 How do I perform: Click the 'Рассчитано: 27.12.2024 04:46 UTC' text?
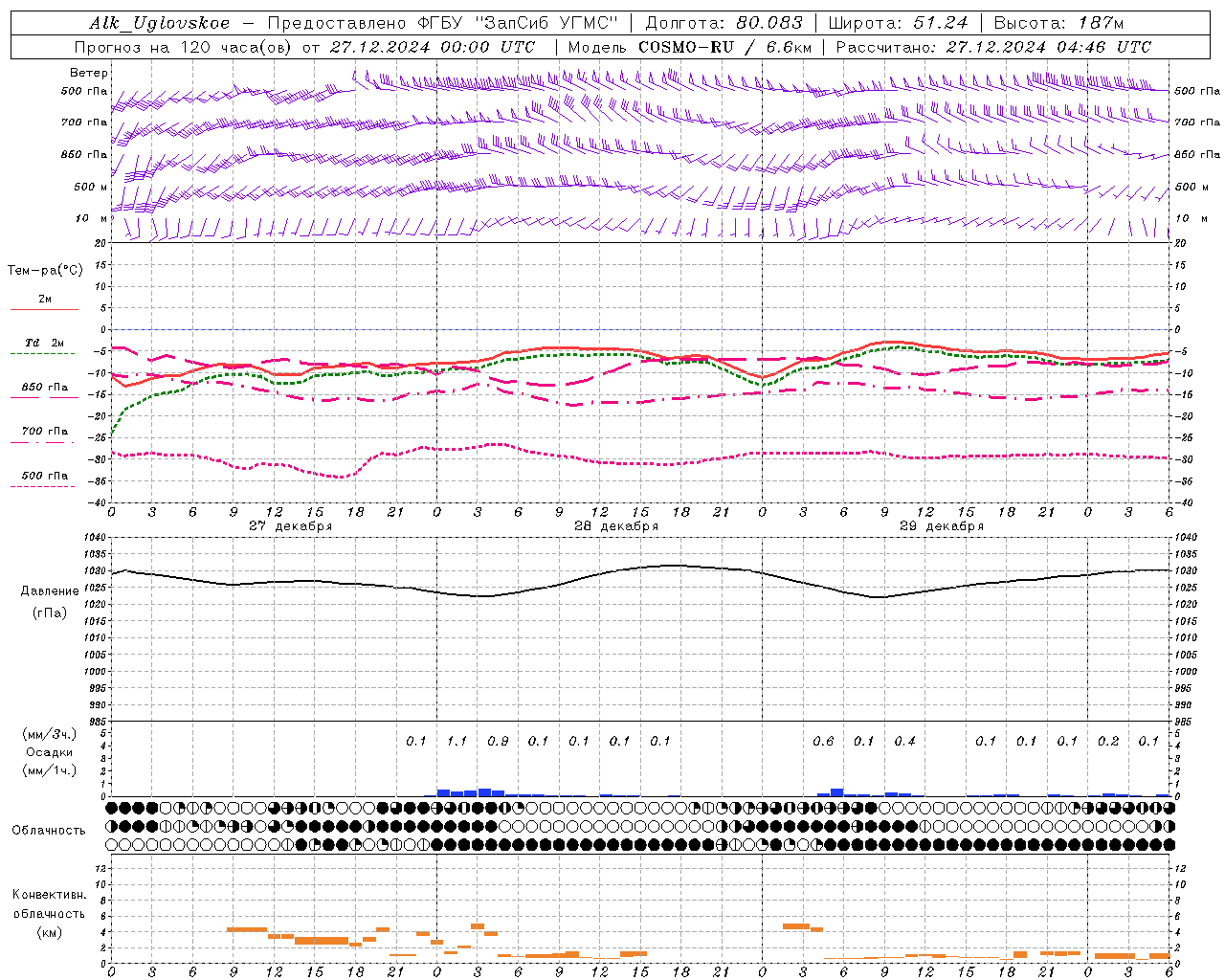pyautogui.click(x=993, y=47)
